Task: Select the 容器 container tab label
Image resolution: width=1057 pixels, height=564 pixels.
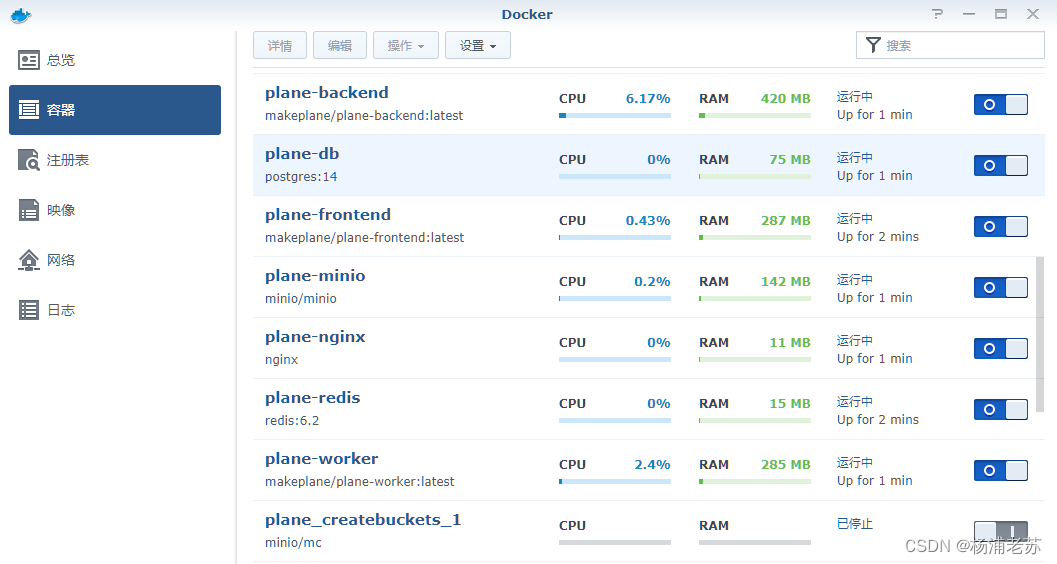Action: (61, 110)
